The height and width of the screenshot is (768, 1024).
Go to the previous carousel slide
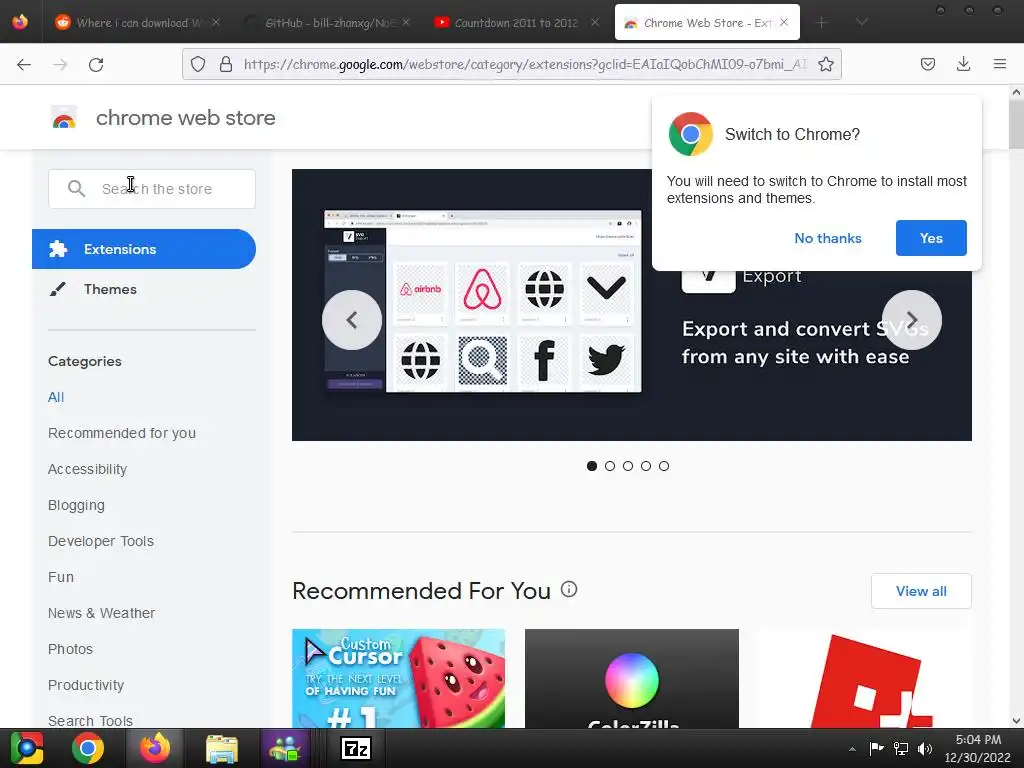click(x=352, y=320)
